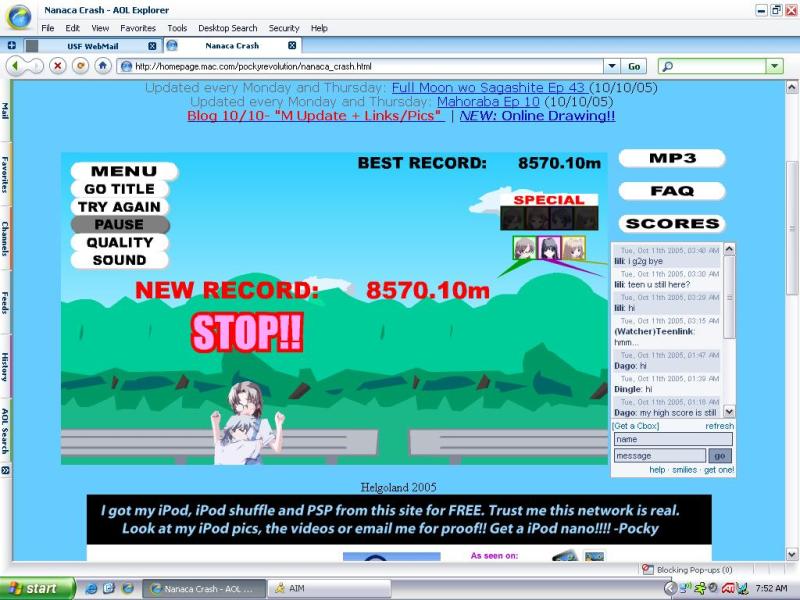Click the AOL Explorer globe logo
This screenshot has width=800, height=600.
coord(19,17)
